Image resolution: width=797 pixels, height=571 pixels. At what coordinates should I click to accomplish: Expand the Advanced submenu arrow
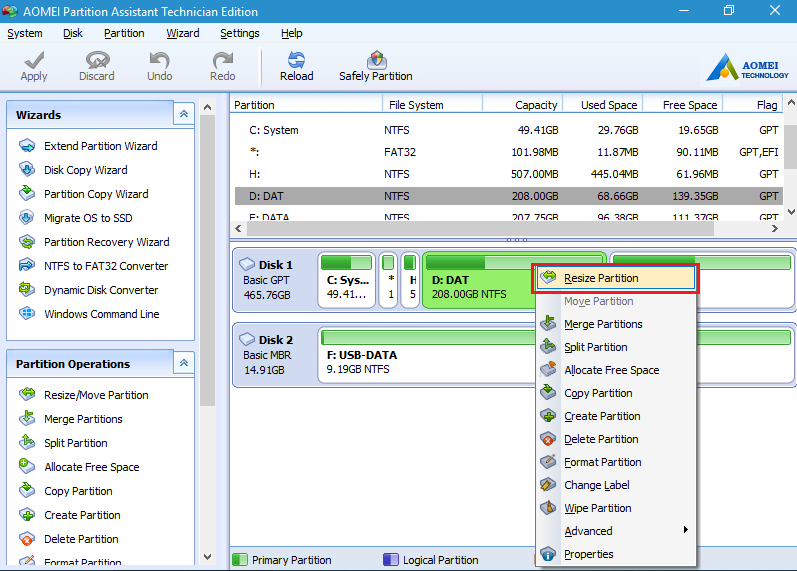[x=686, y=530]
